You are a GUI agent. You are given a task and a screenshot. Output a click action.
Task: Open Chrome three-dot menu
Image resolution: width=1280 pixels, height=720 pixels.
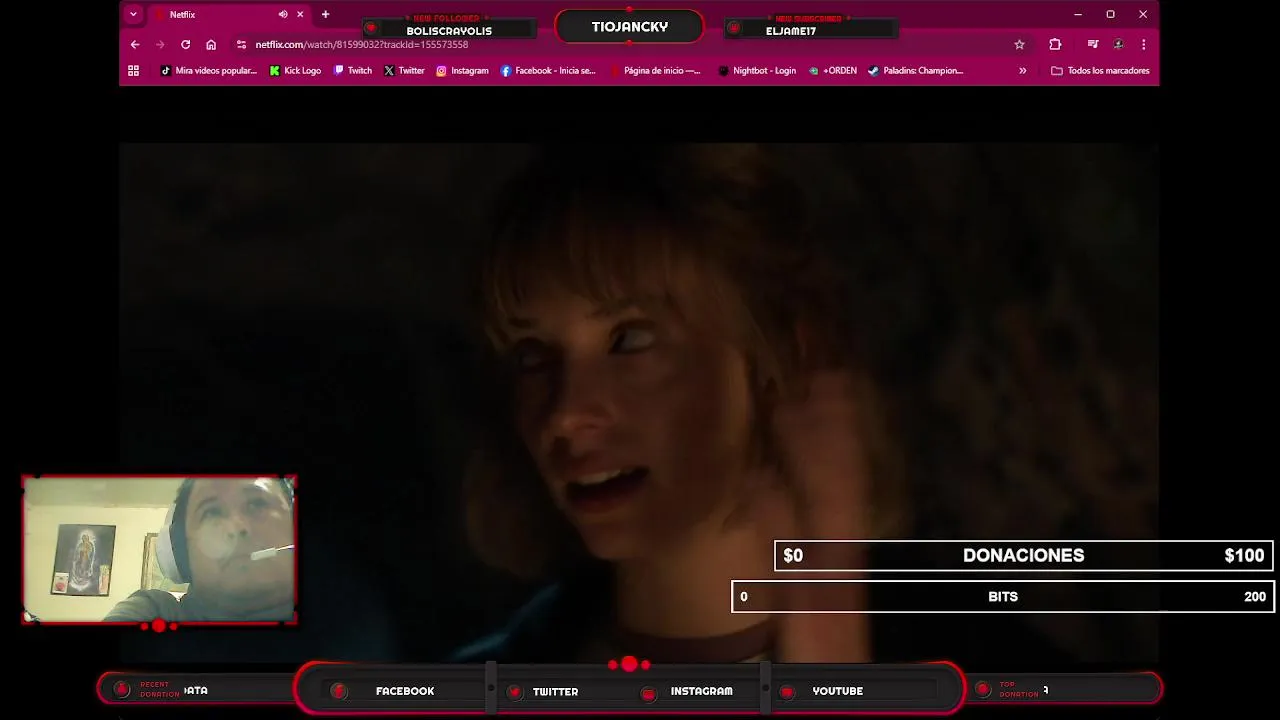coord(1143,44)
